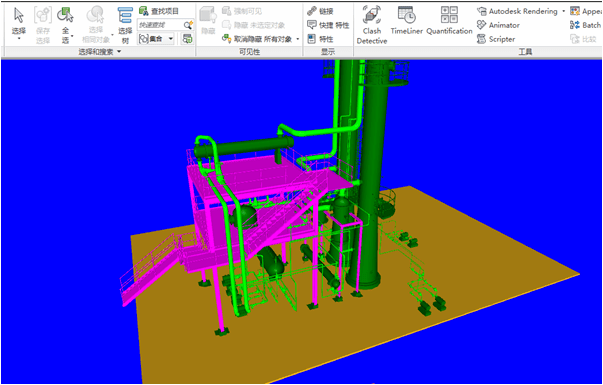Click the Batch utility button

[585, 25]
